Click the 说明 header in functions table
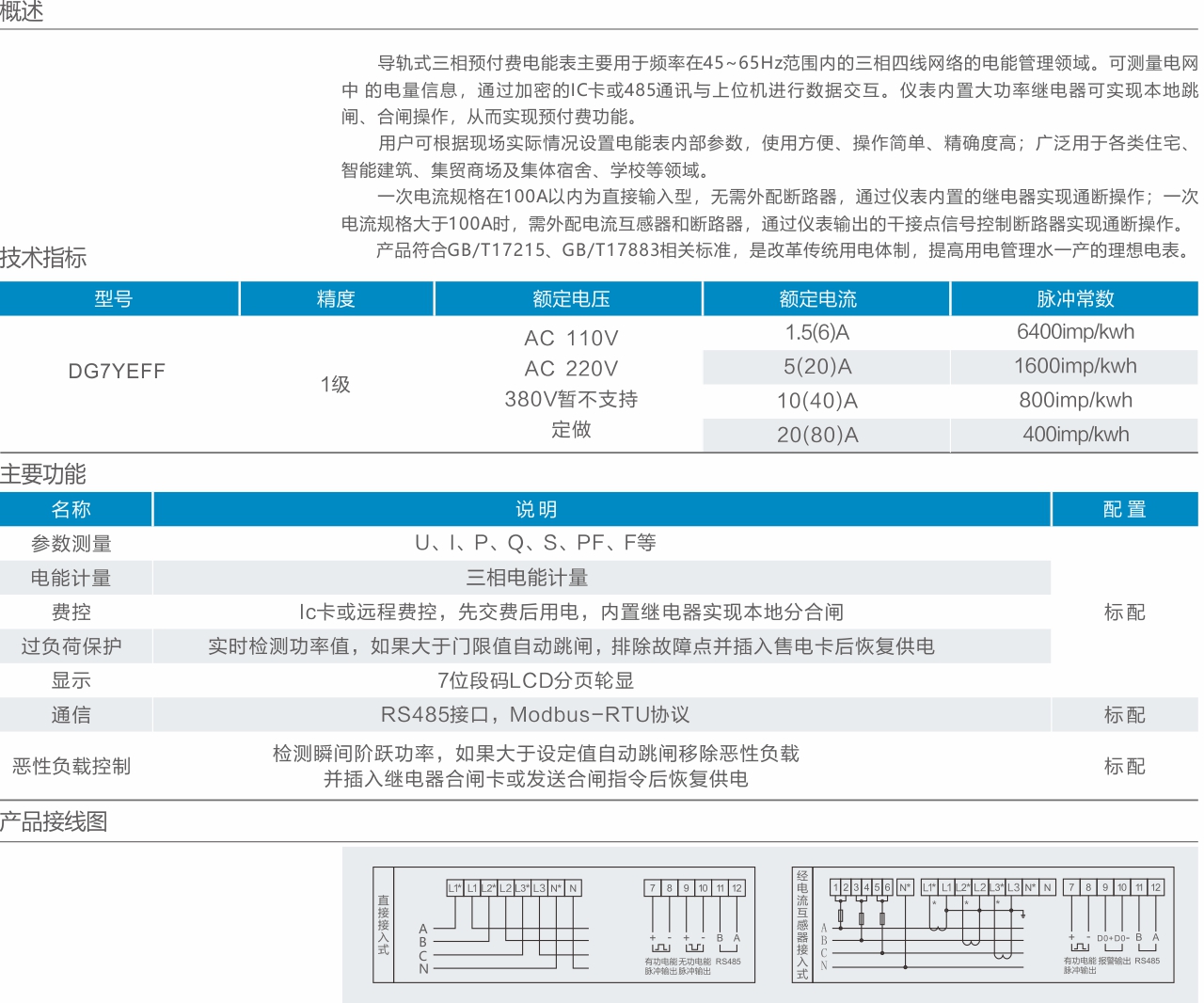 [x=602, y=509]
